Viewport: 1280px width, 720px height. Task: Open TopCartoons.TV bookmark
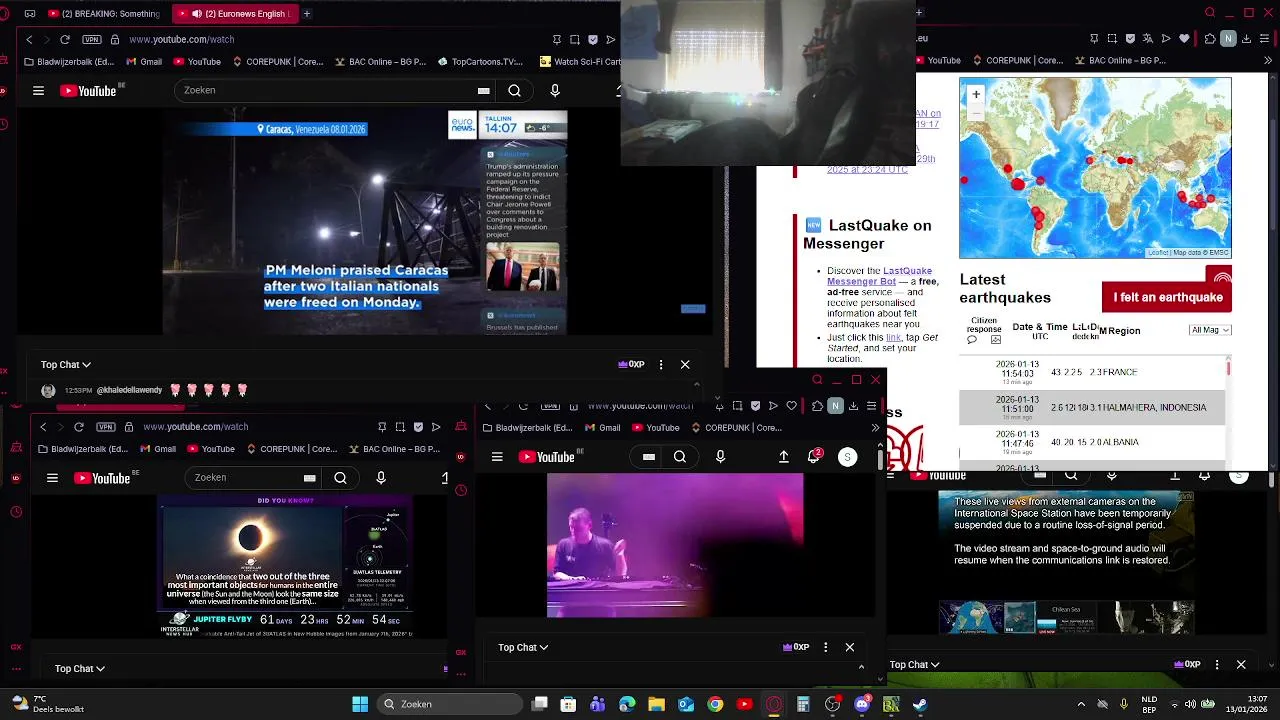coord(480,61)
